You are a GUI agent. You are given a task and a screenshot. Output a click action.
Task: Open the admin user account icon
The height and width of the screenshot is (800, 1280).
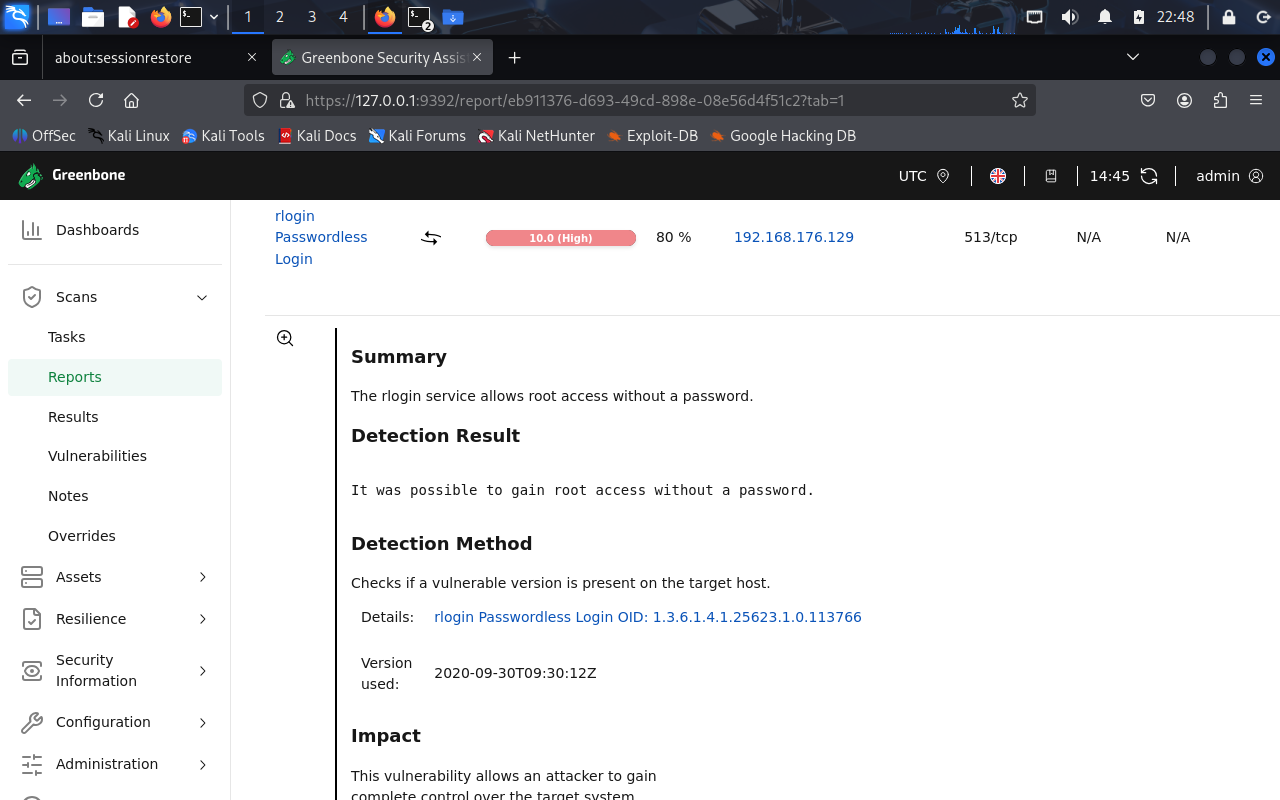click(1258, 176)
